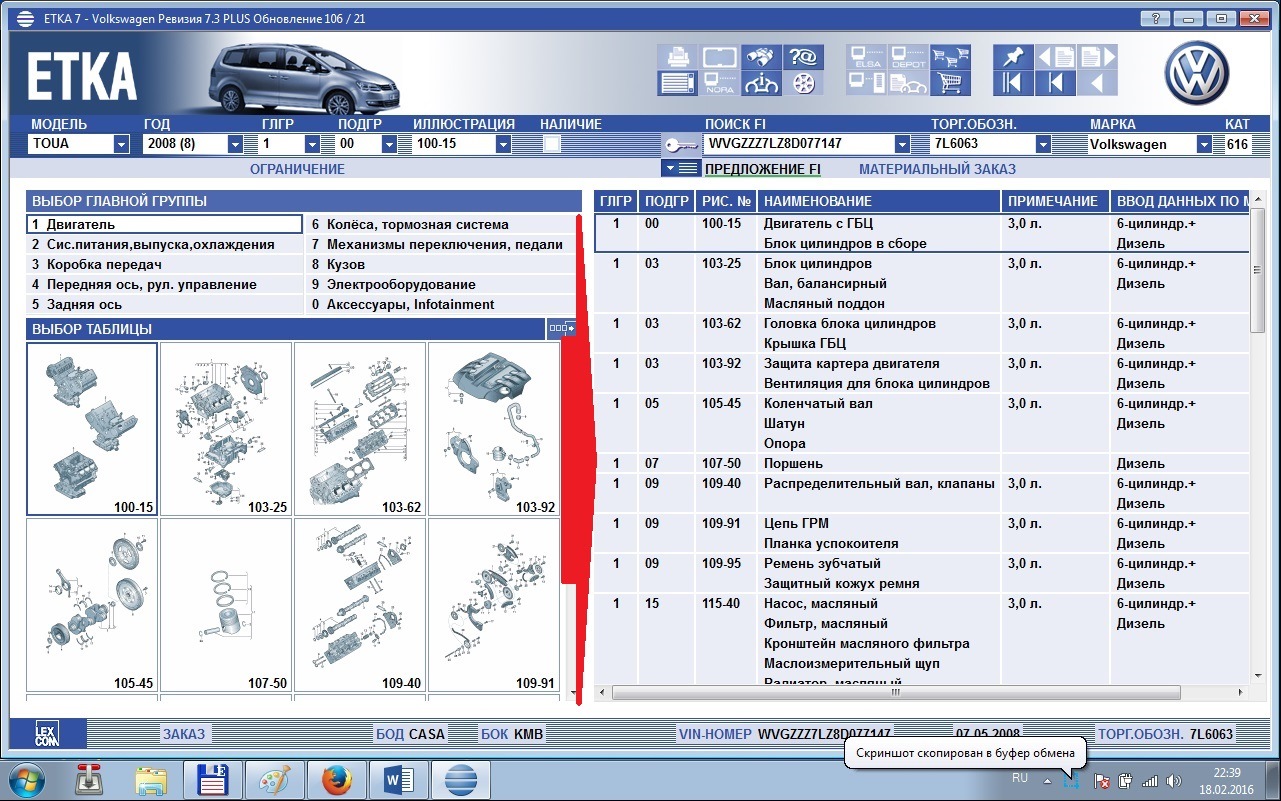This screenshot has width=1281, height=801.
Task: Click the DEPOT icon
Action: pyautogui.click(x=908, y=57)
